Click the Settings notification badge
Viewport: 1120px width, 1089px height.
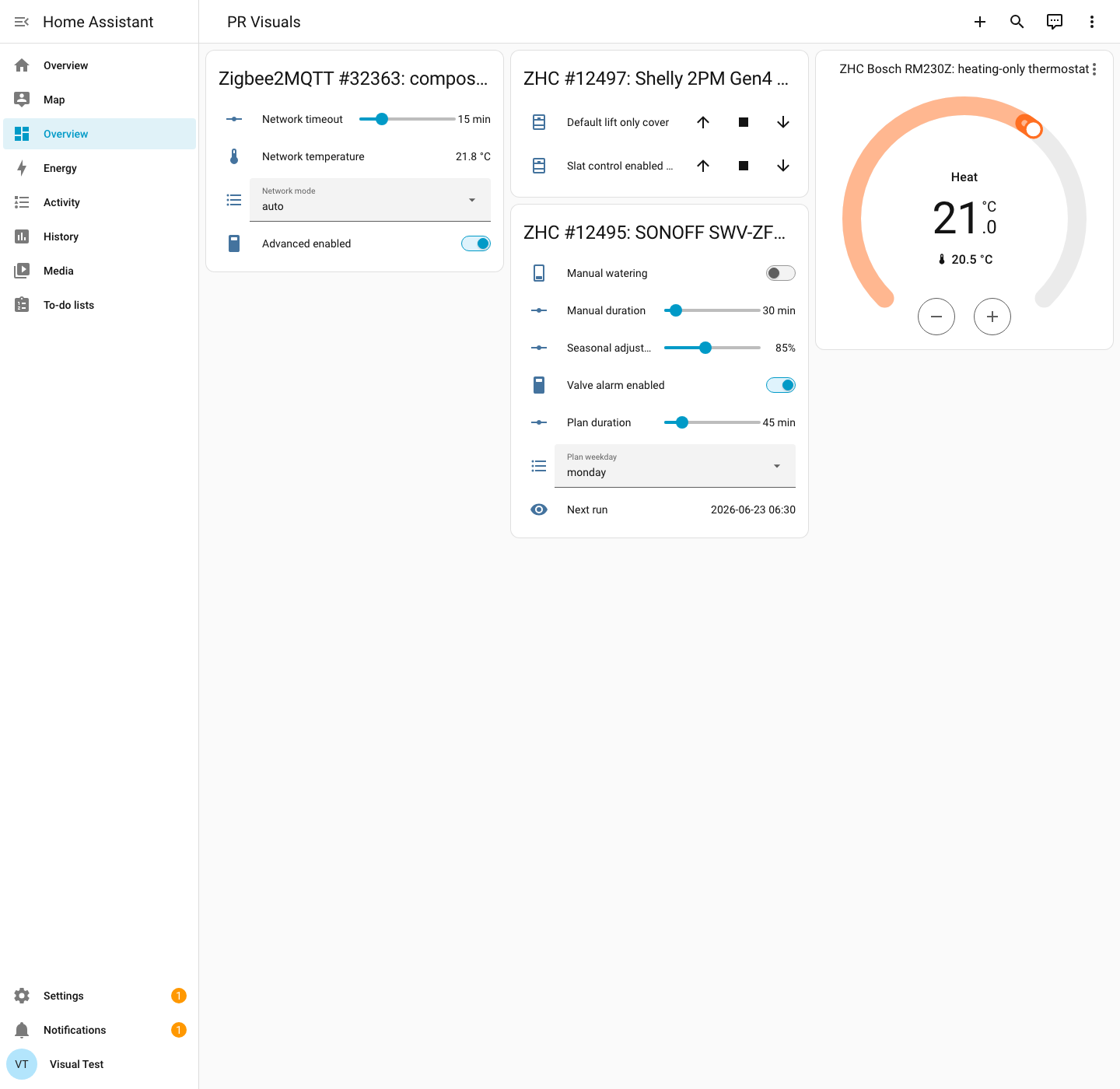click(179, 996)
